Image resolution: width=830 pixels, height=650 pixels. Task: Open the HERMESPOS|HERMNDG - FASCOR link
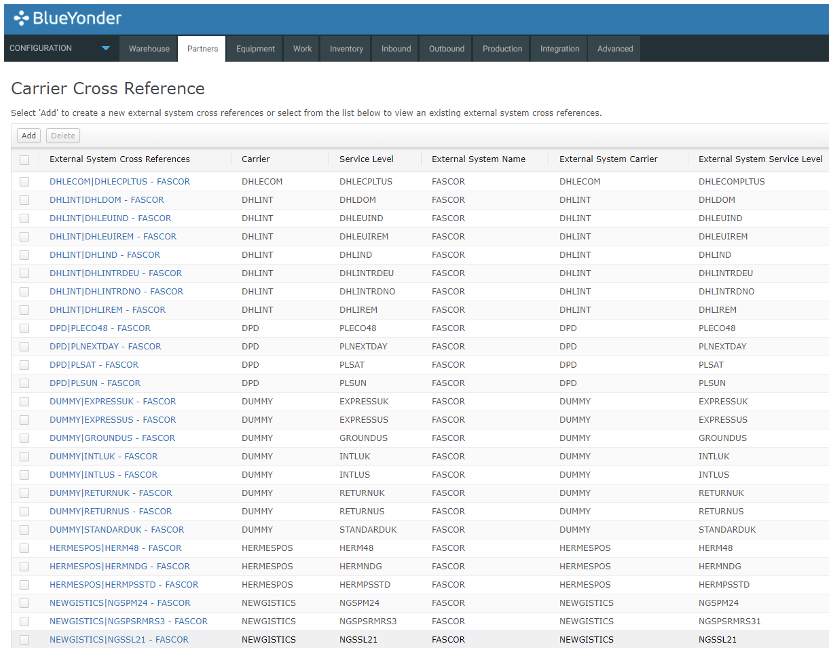coord(120,566)
